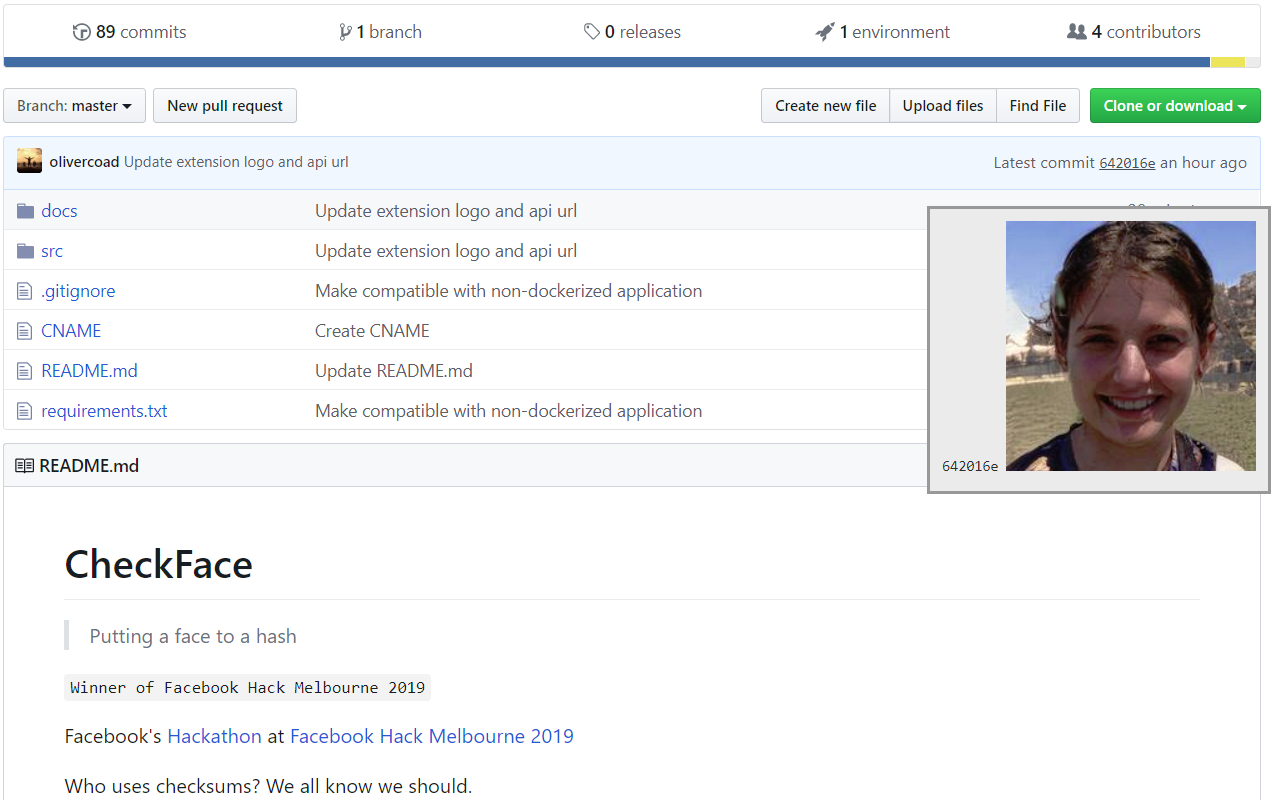The image size is (1280, 800).
Task: Click the .gitignore file icon
Action: 25,291
